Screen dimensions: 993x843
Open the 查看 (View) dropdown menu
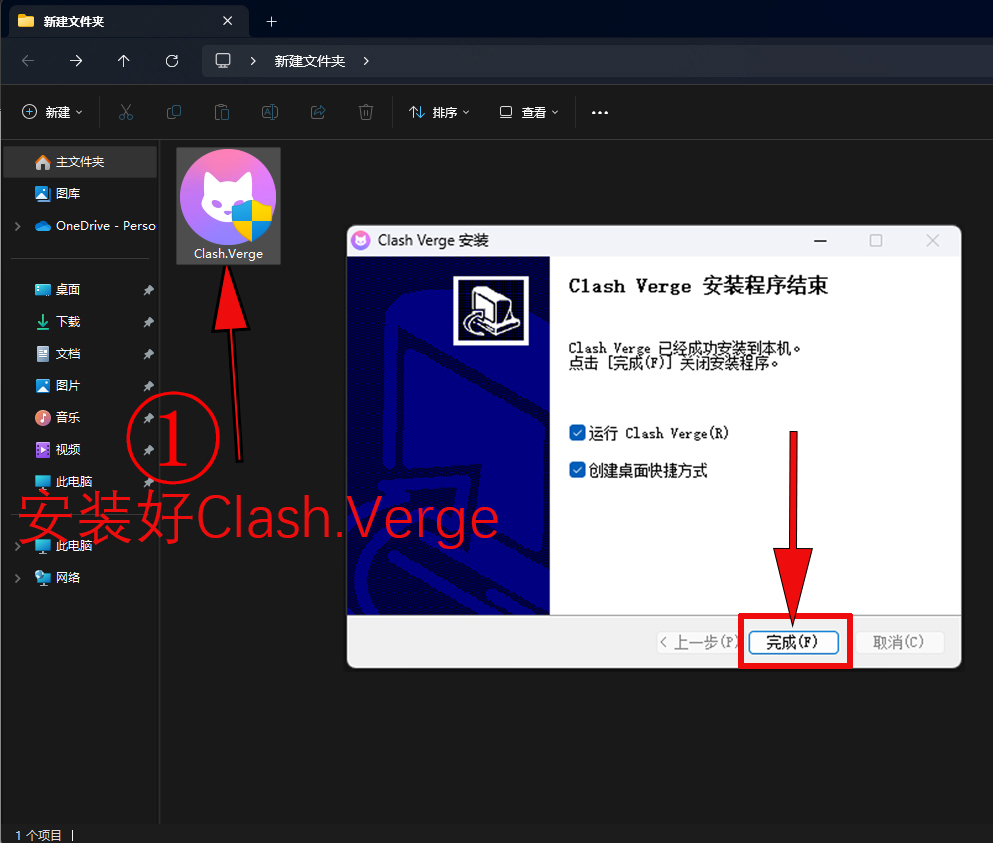click(x=529, y=113)
